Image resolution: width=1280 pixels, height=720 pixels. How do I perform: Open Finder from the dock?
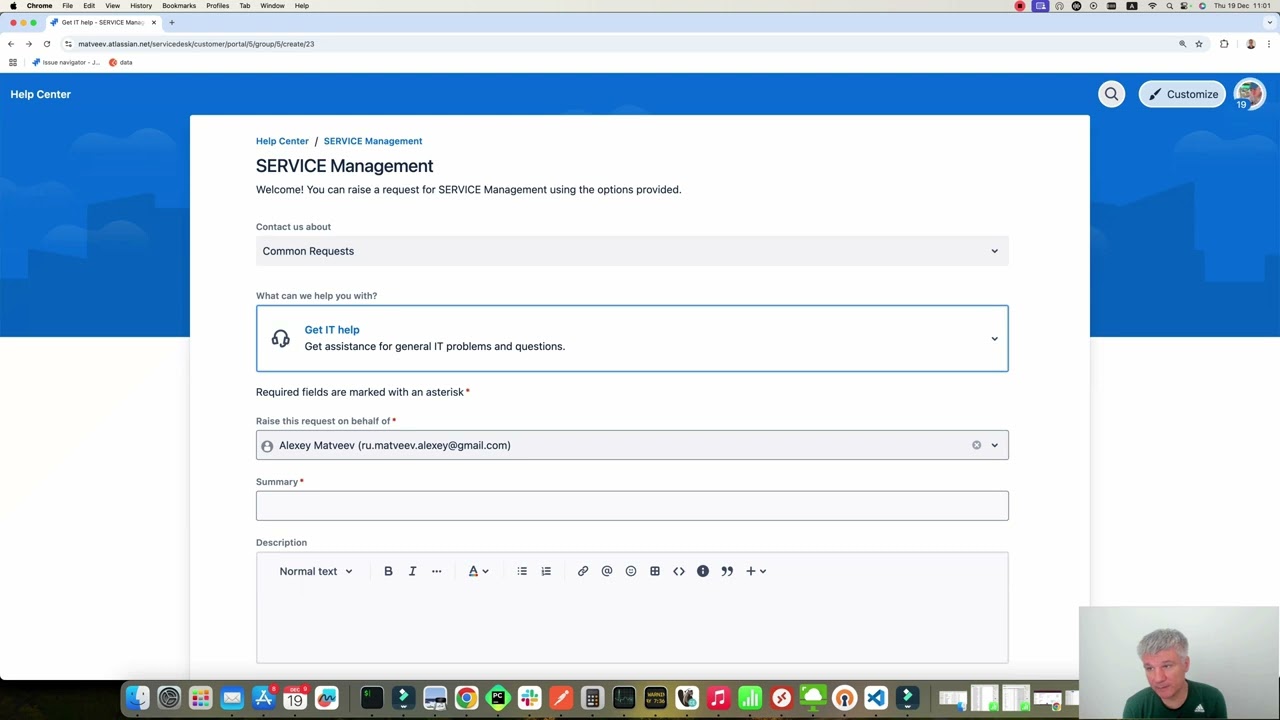[x=137, y=698]
